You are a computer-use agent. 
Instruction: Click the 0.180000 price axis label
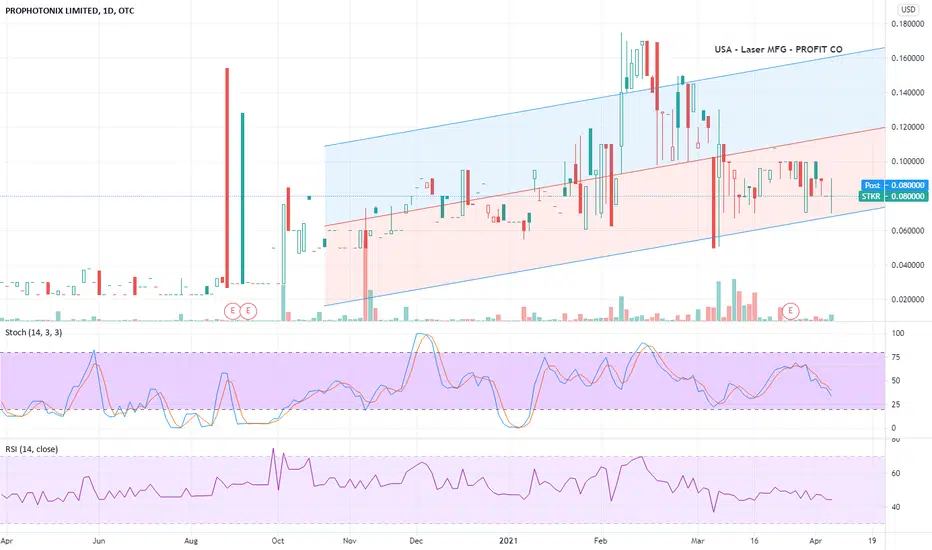tap(908, 24)
